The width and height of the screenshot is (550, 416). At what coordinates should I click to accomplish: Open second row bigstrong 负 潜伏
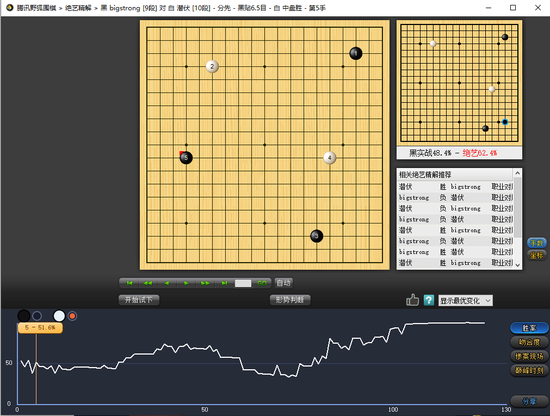455,197
